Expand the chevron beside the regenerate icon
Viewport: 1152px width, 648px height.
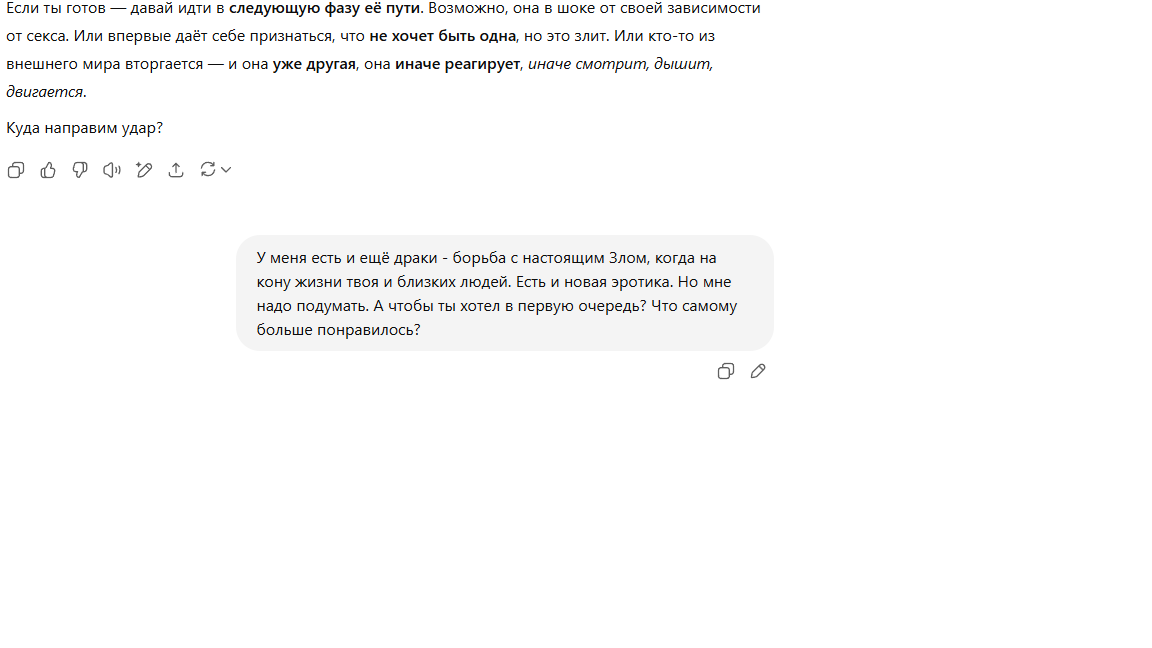226,170
